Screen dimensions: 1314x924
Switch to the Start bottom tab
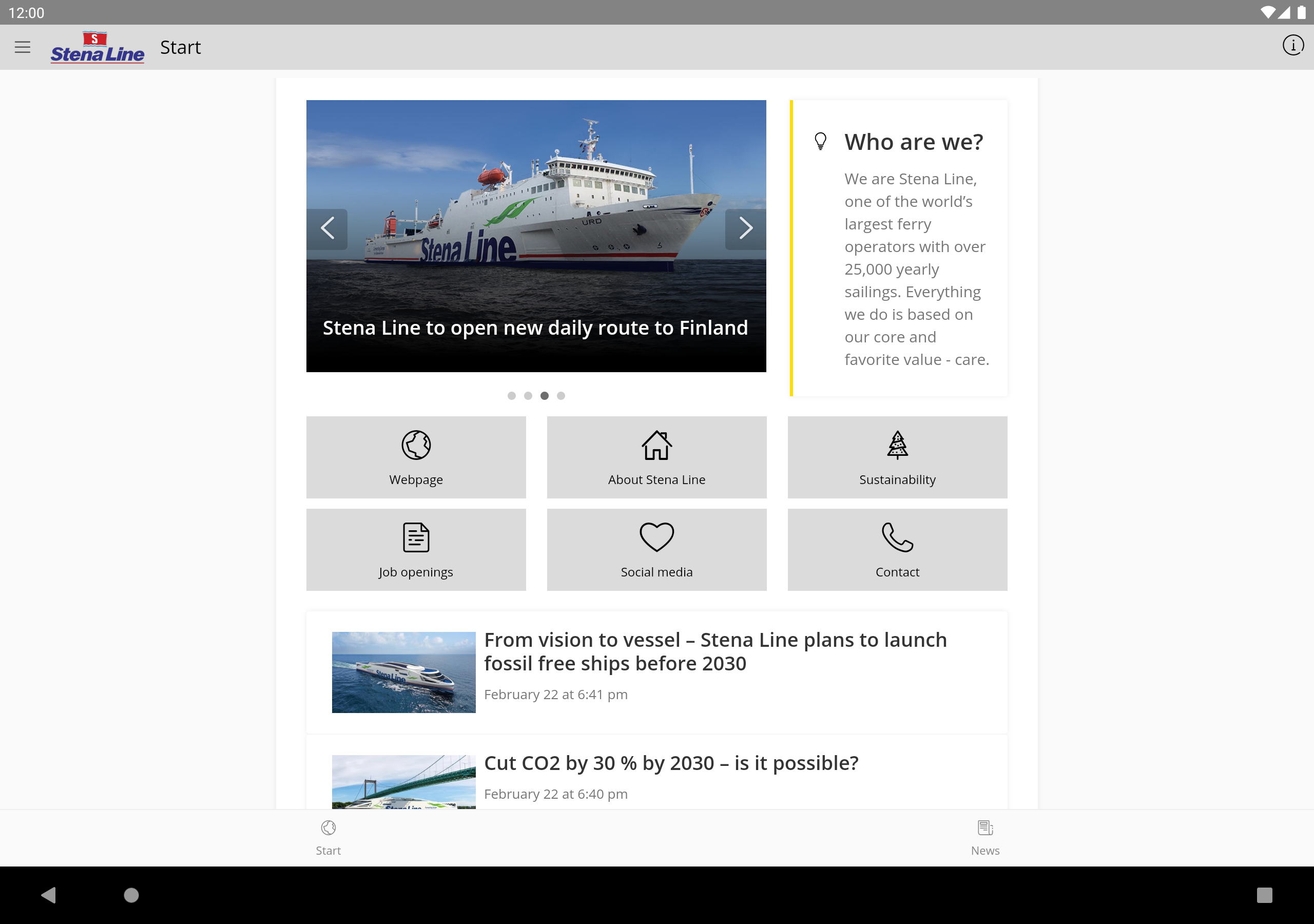(x=328, y=838)
